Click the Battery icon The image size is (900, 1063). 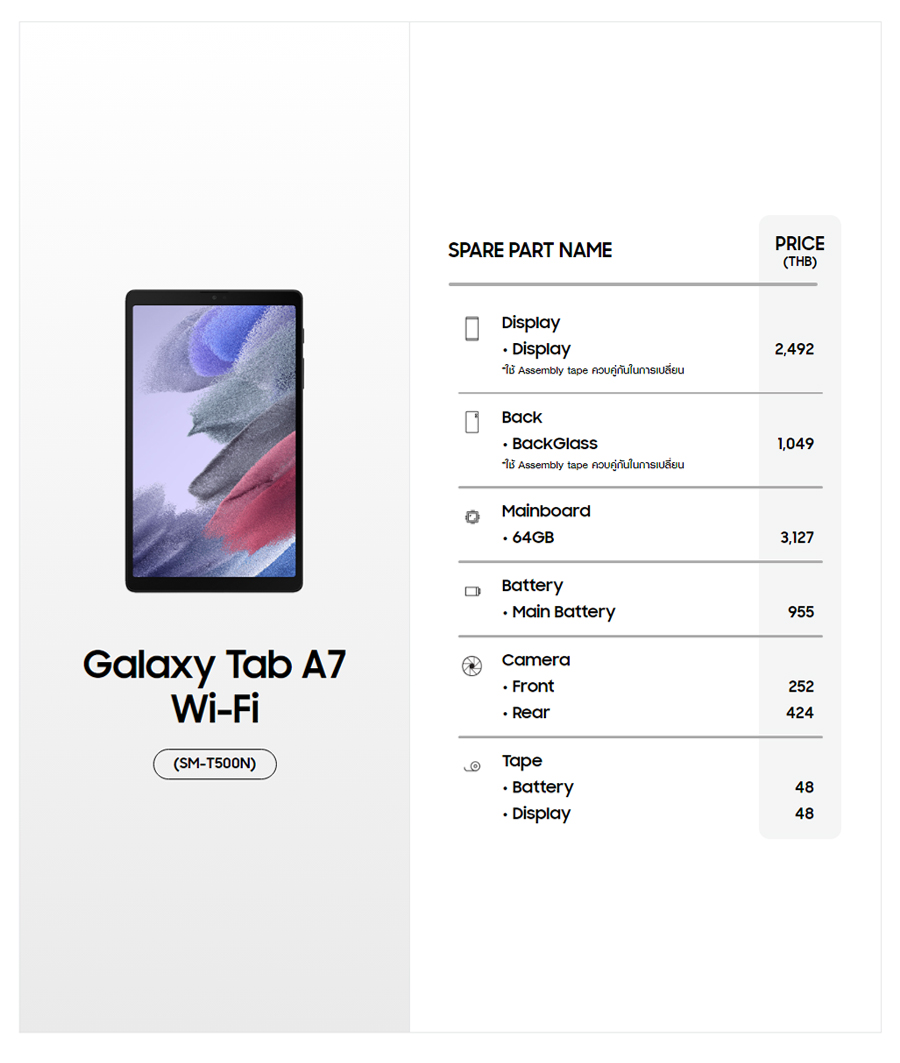[x=472, y=592]
